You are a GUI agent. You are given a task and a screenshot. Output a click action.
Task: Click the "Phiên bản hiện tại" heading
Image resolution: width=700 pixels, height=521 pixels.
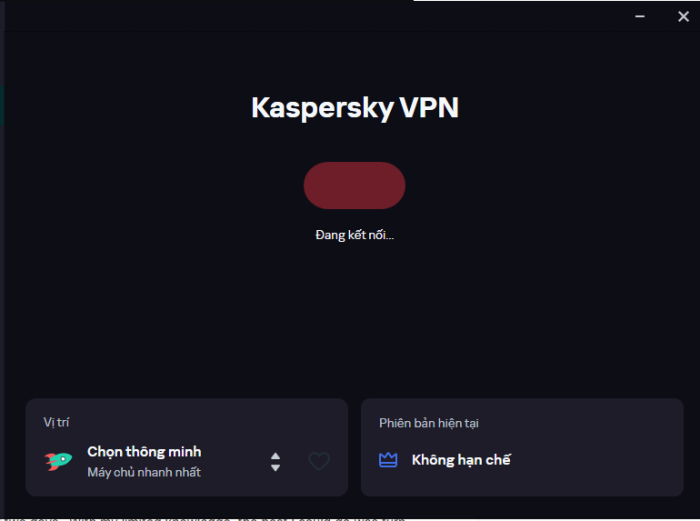point(428,423)
